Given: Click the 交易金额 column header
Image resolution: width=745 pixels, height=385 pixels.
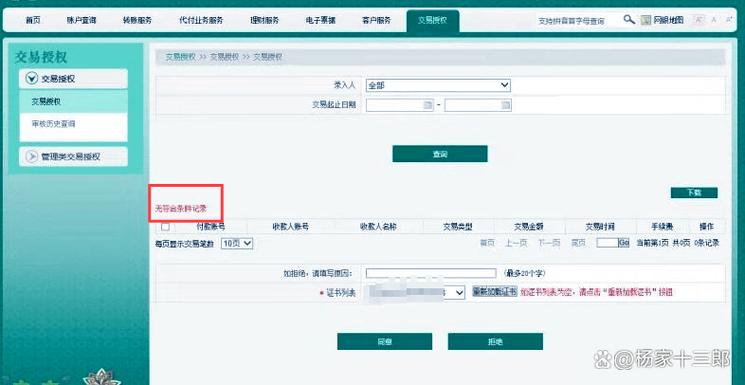Looking at the screenshot, I should click(529, 227).
